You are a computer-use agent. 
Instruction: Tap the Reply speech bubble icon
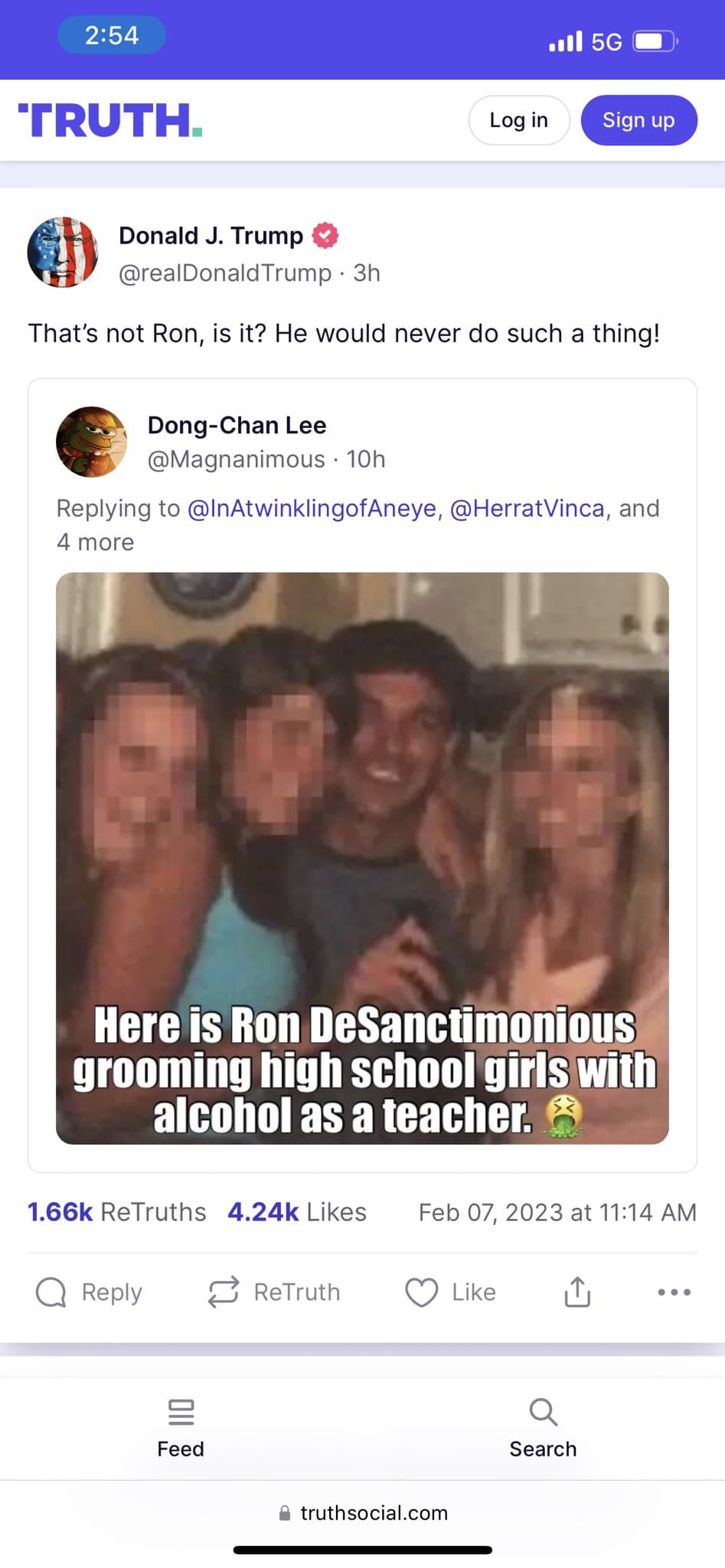52,1292
